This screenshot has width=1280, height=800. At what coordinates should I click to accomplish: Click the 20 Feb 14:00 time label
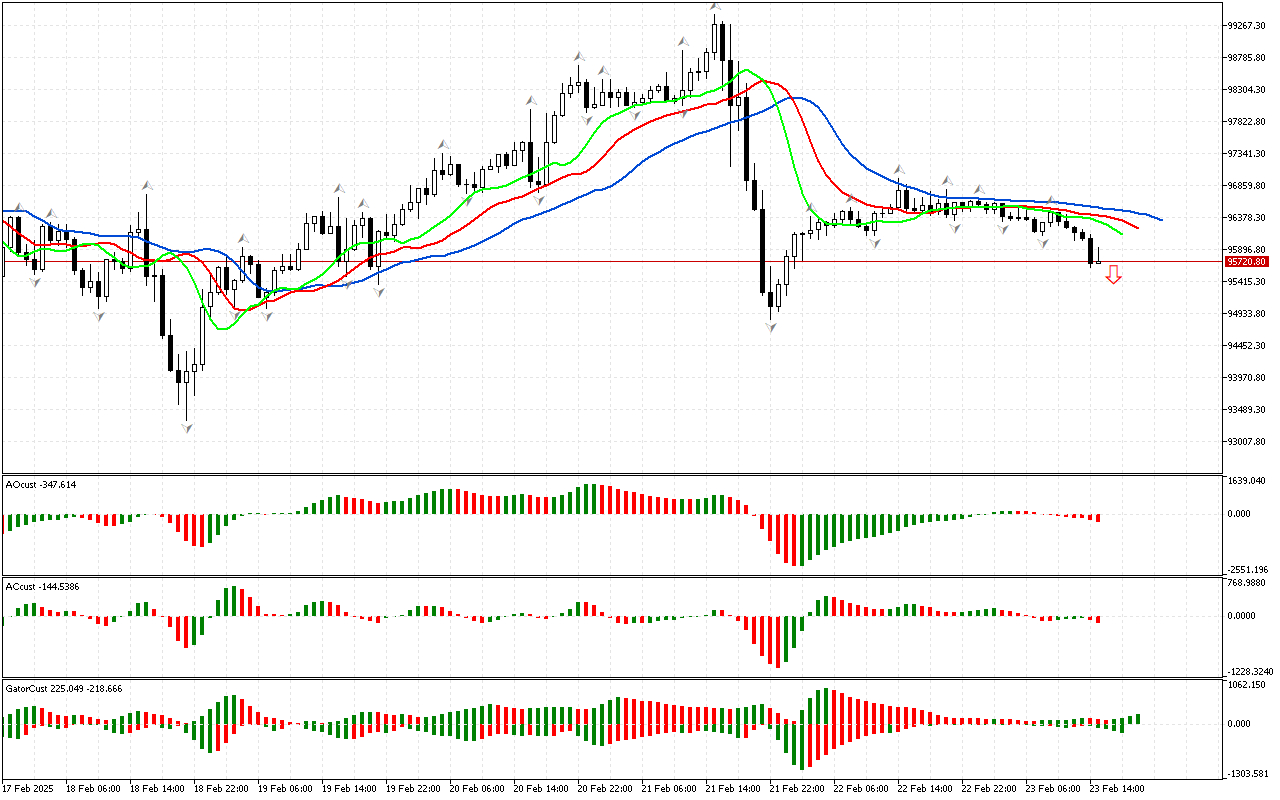pos(541,789)
